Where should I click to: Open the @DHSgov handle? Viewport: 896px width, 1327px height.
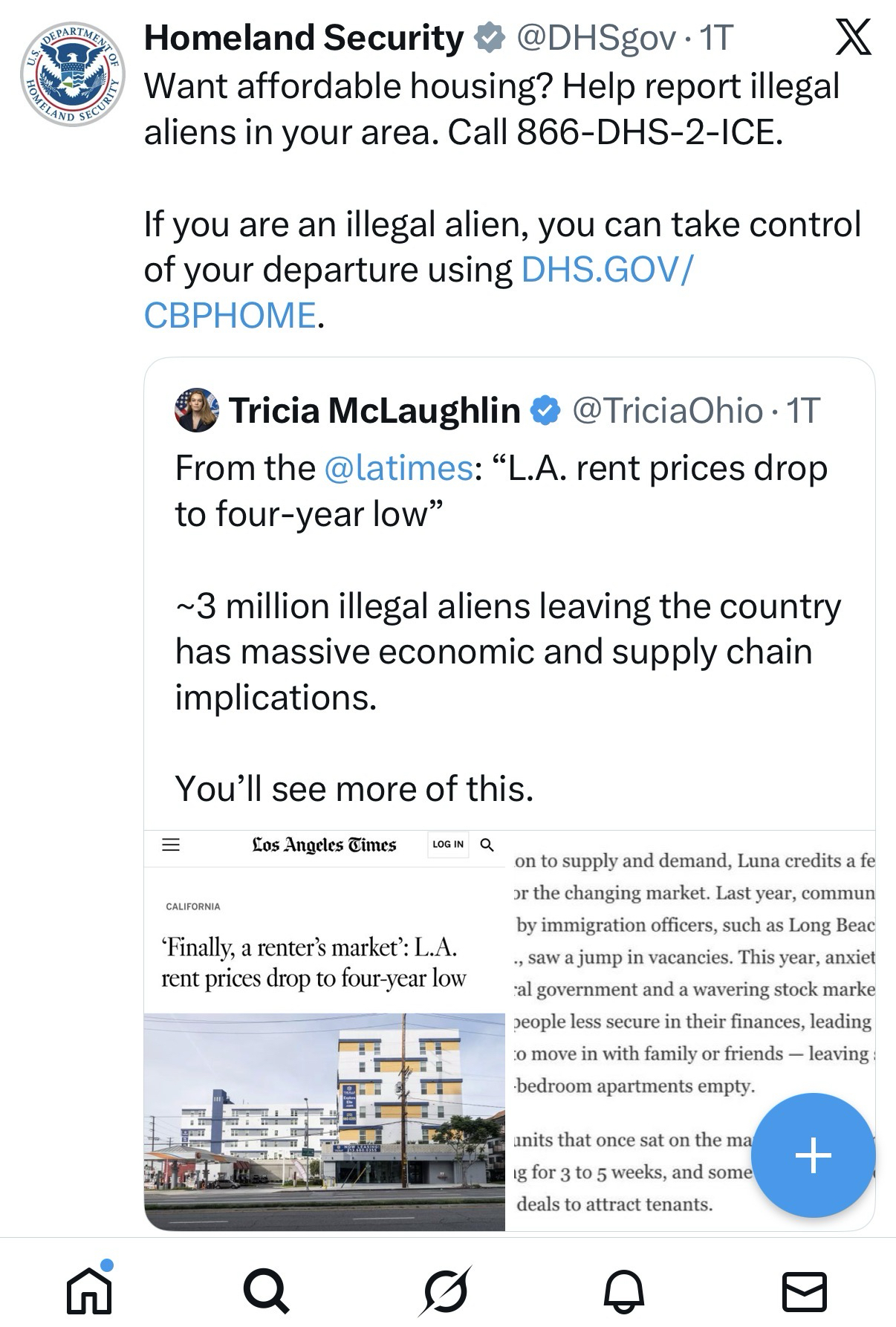[596, 39]
